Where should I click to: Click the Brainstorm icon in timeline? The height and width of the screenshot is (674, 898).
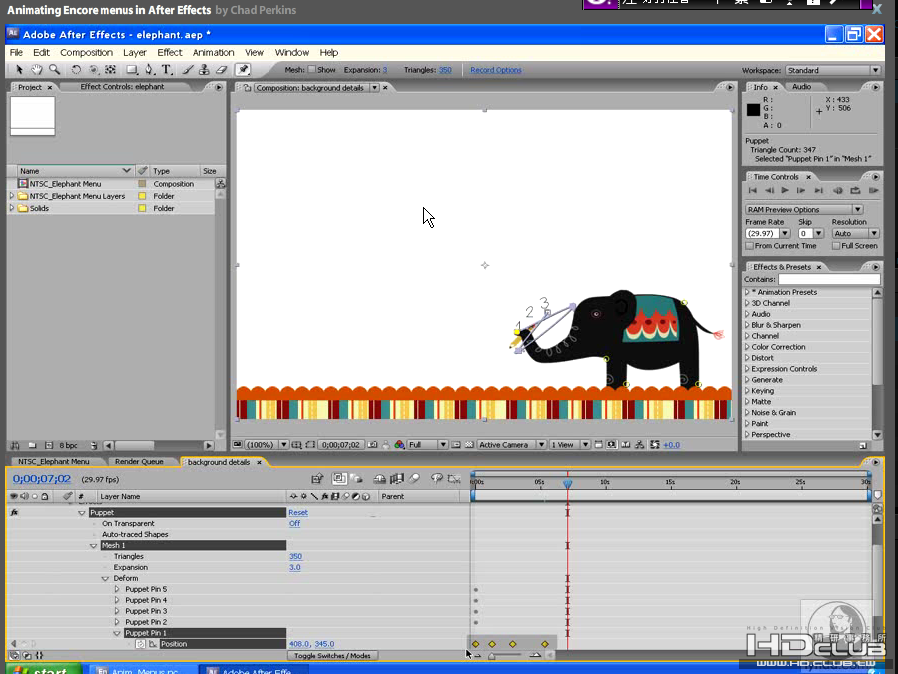(437, 479)
